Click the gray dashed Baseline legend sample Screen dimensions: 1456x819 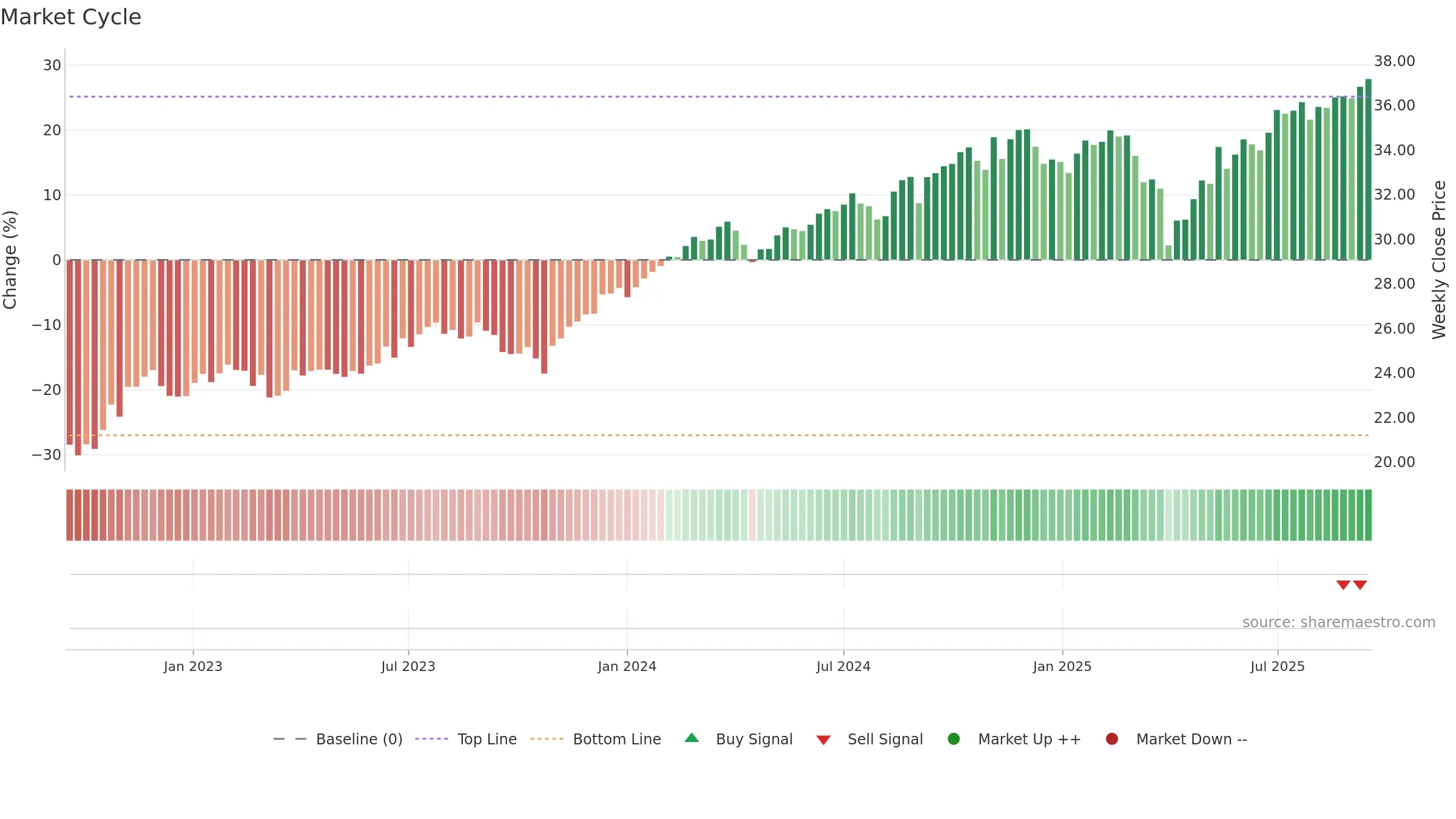coord(289,739)
